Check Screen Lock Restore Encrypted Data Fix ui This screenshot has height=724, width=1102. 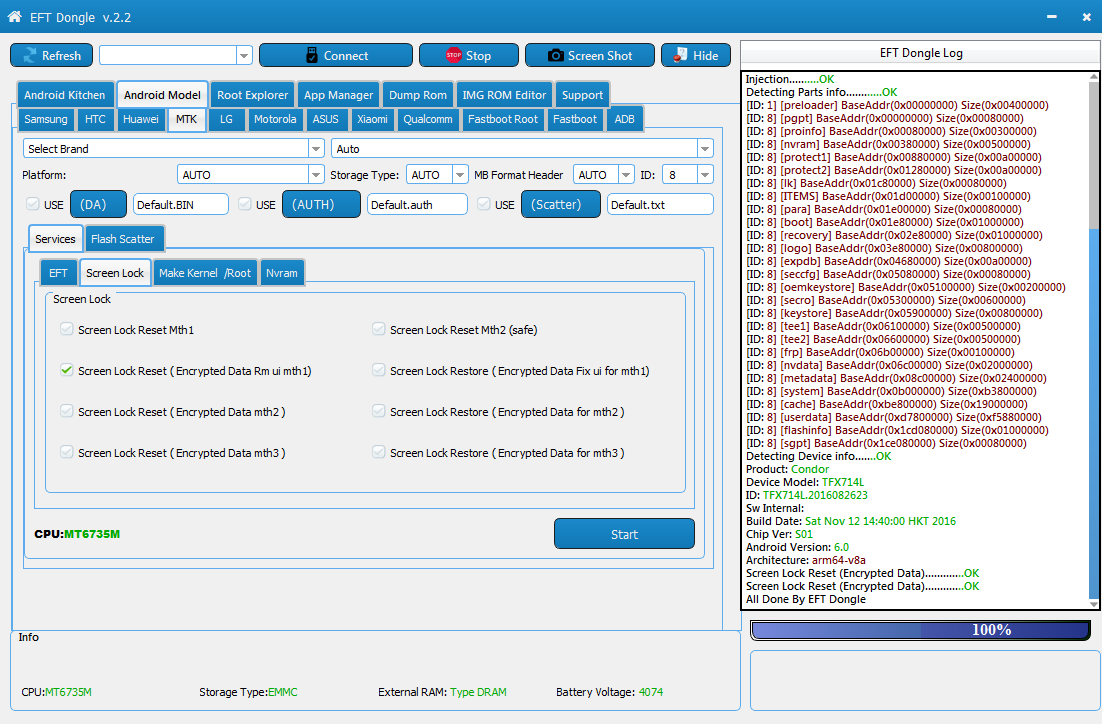379,370
